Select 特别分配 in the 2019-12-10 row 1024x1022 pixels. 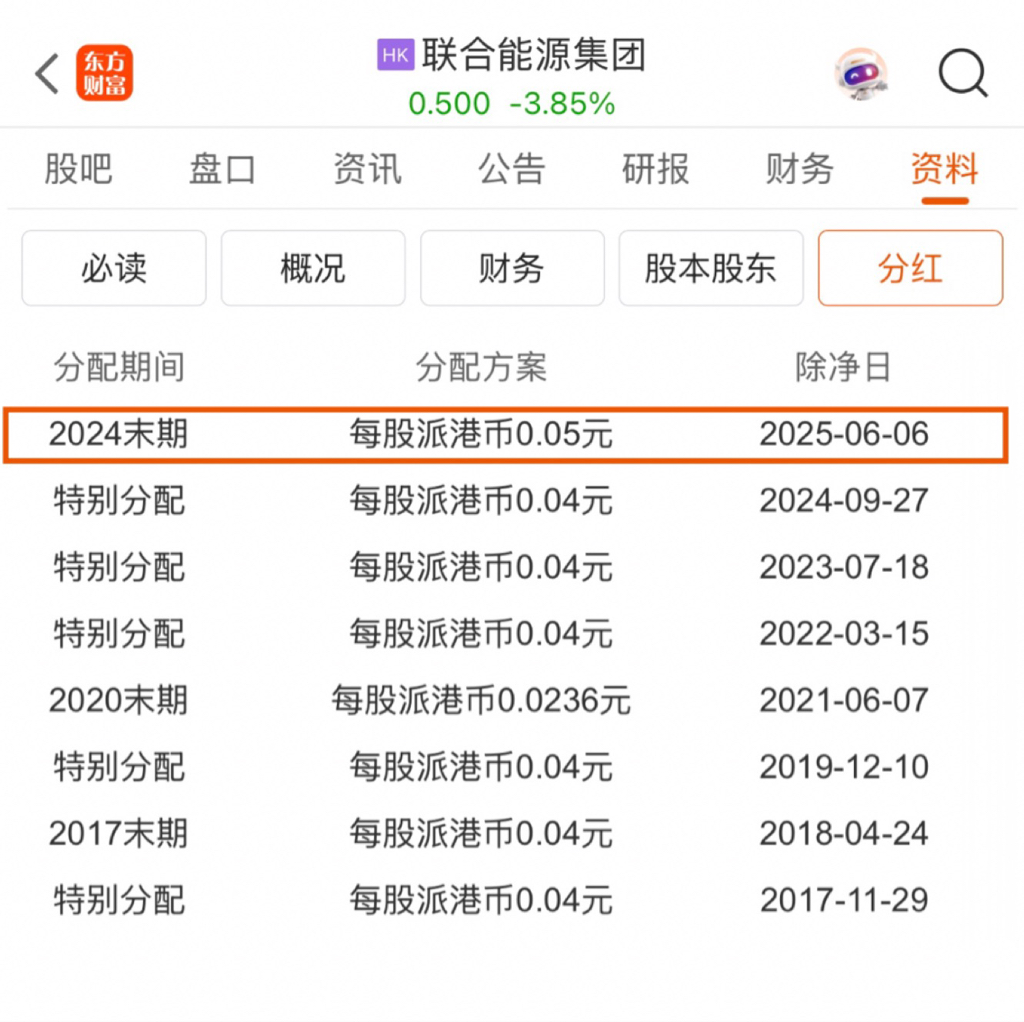tap(119, 767)
